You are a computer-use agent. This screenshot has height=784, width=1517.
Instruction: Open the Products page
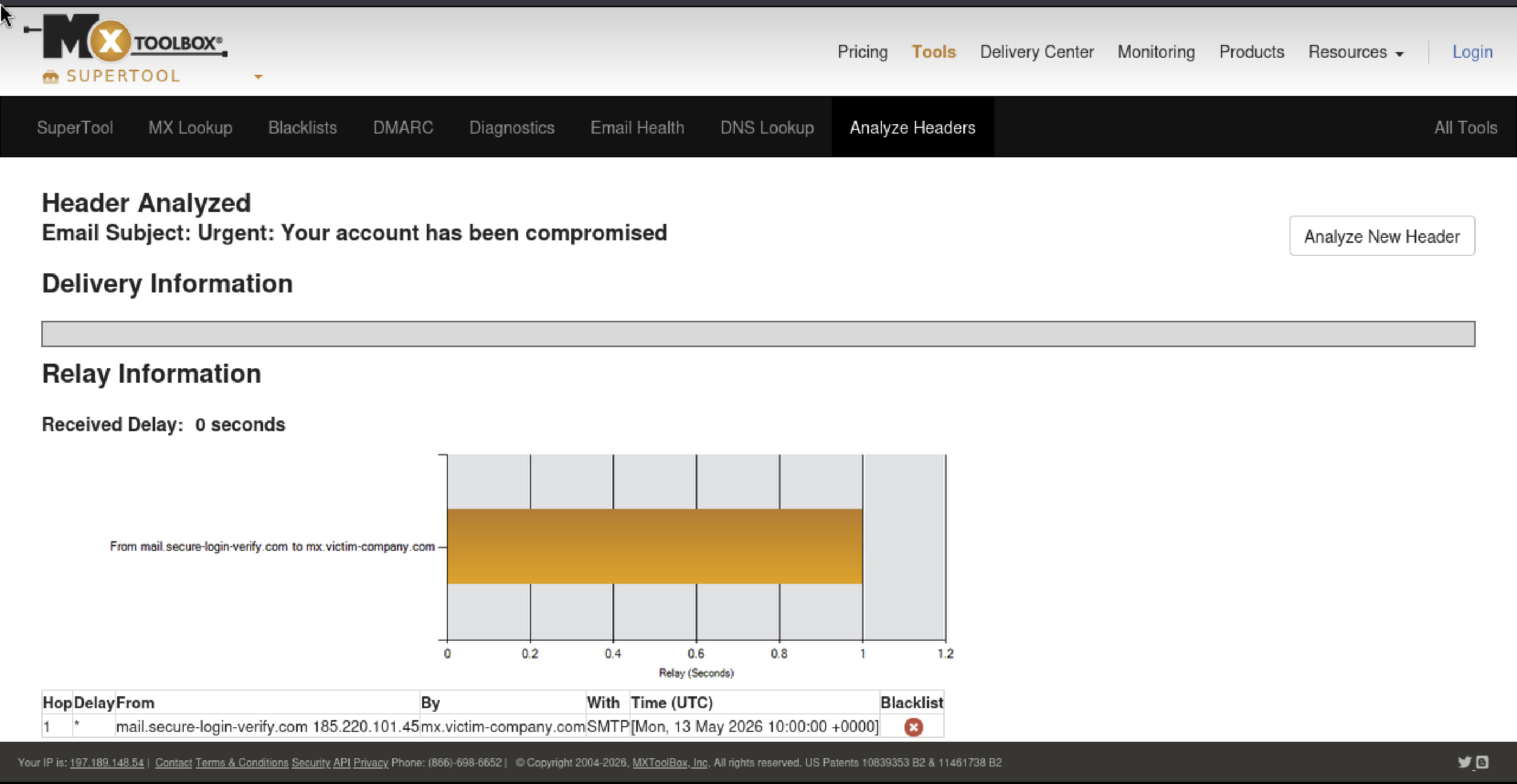[1251, 52]
